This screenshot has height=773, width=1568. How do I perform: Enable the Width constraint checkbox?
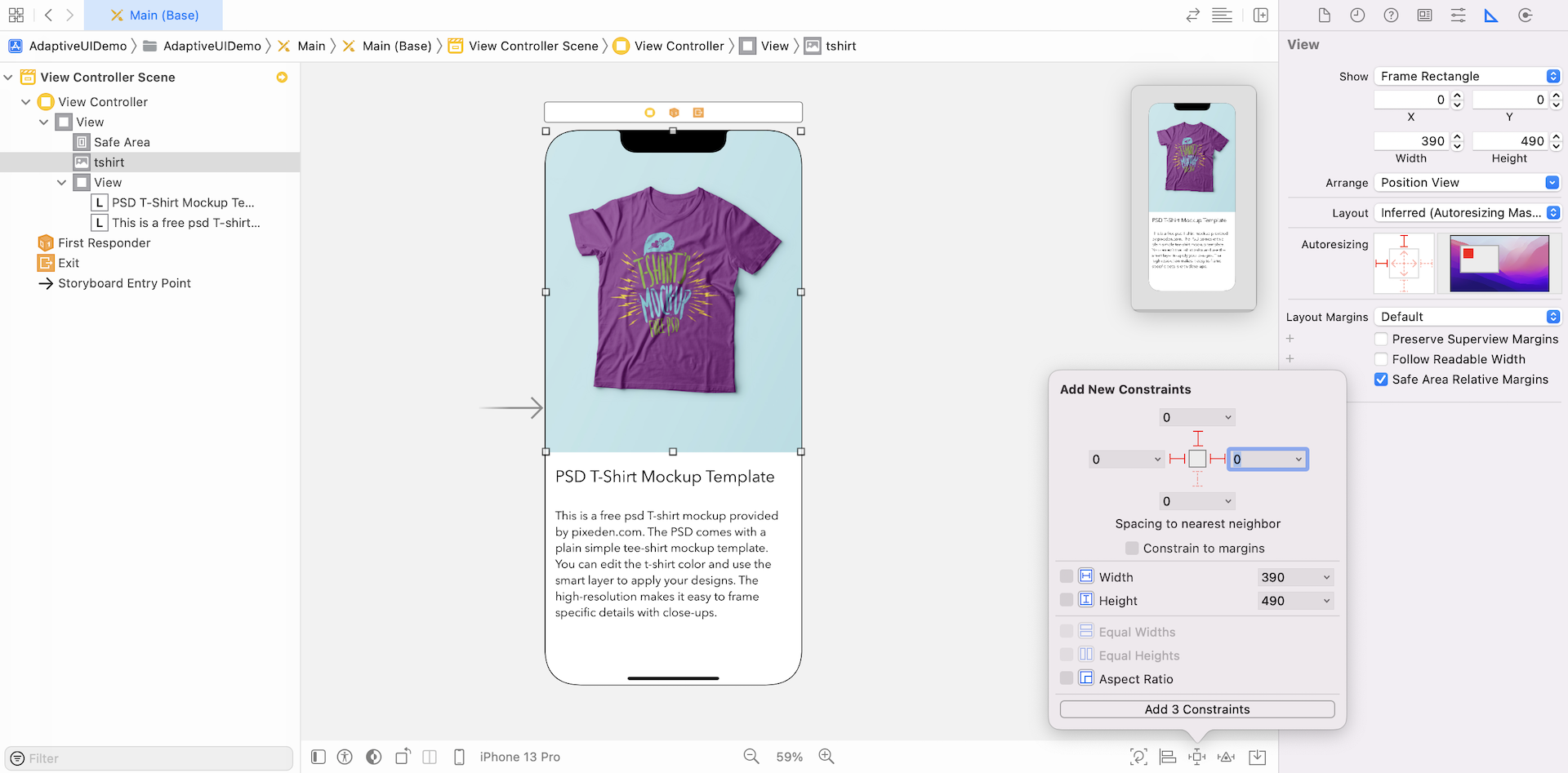(1067, 576)
